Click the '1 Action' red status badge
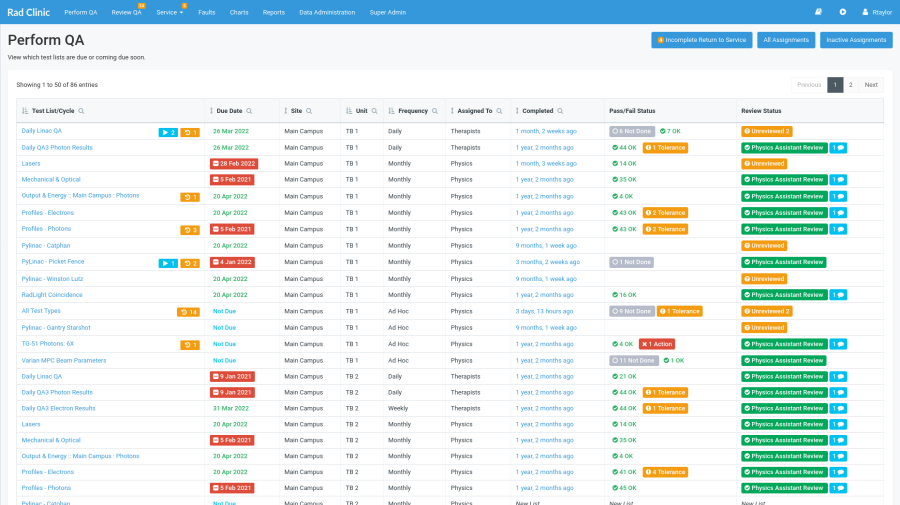900x505 pixels. coord(657,344)
